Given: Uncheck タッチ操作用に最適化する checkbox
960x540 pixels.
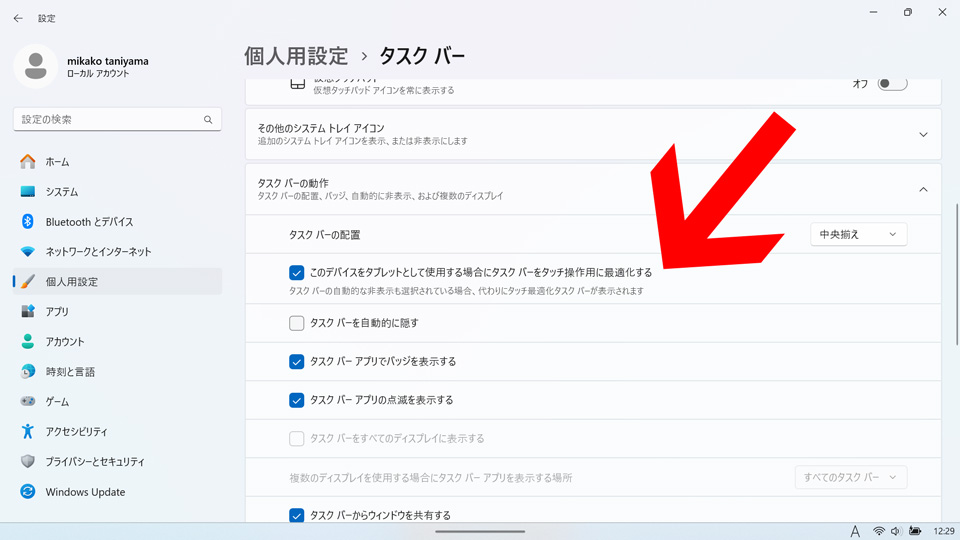Looking at the screenshot, I should (296, 272).
